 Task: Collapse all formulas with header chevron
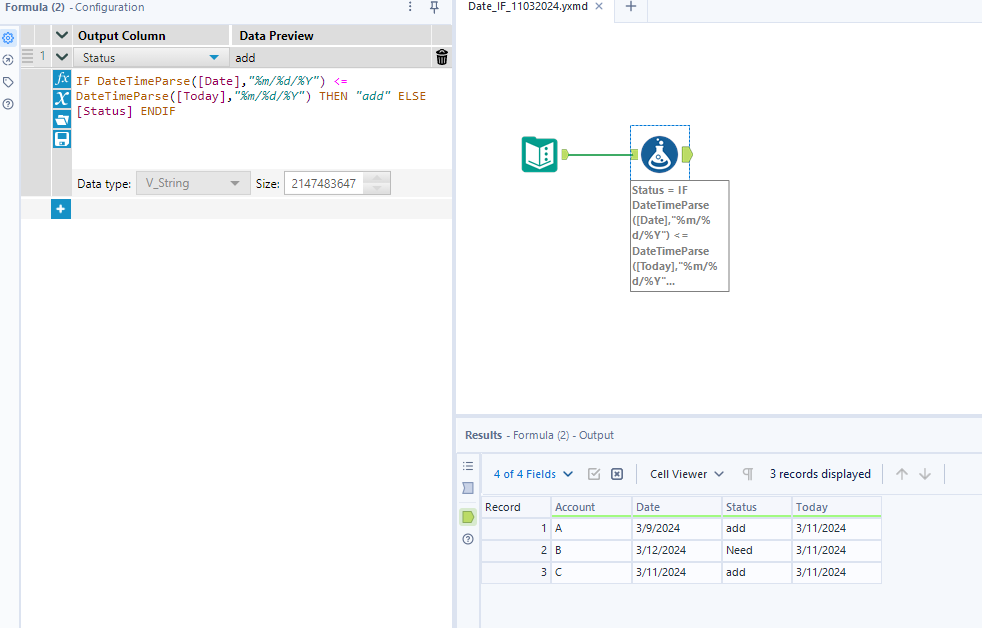click(x=61, y=35)
